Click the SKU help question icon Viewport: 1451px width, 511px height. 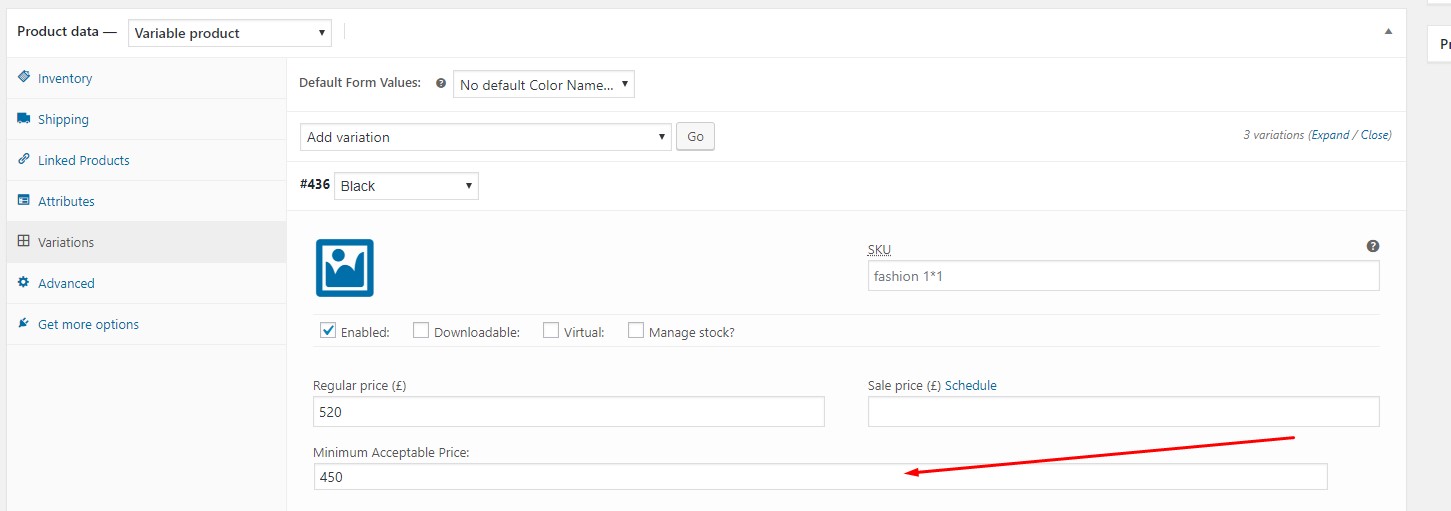(x=1373, y=246)
